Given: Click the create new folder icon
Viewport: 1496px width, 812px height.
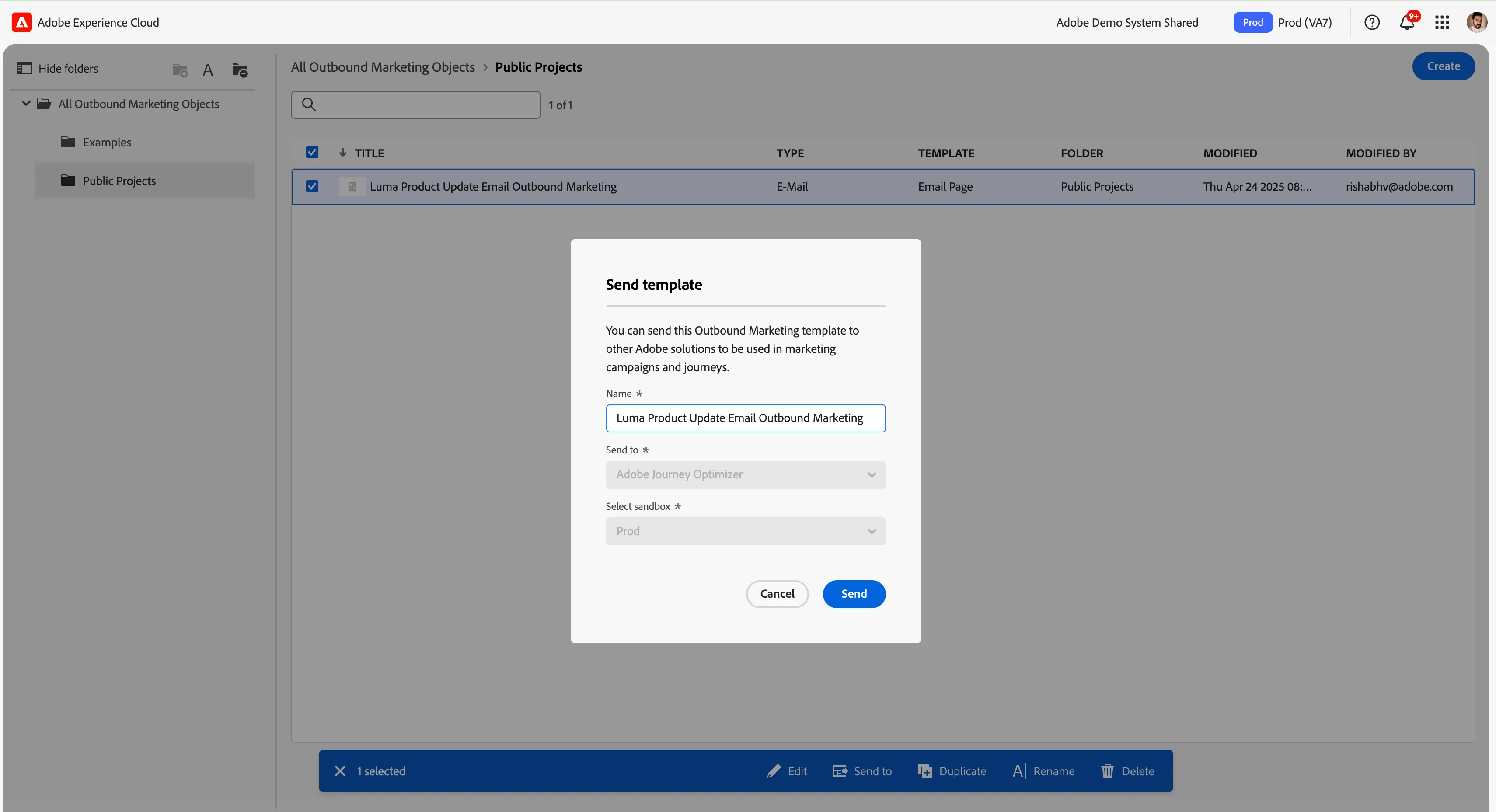Looking at the screenshot, I should point(181,70).
